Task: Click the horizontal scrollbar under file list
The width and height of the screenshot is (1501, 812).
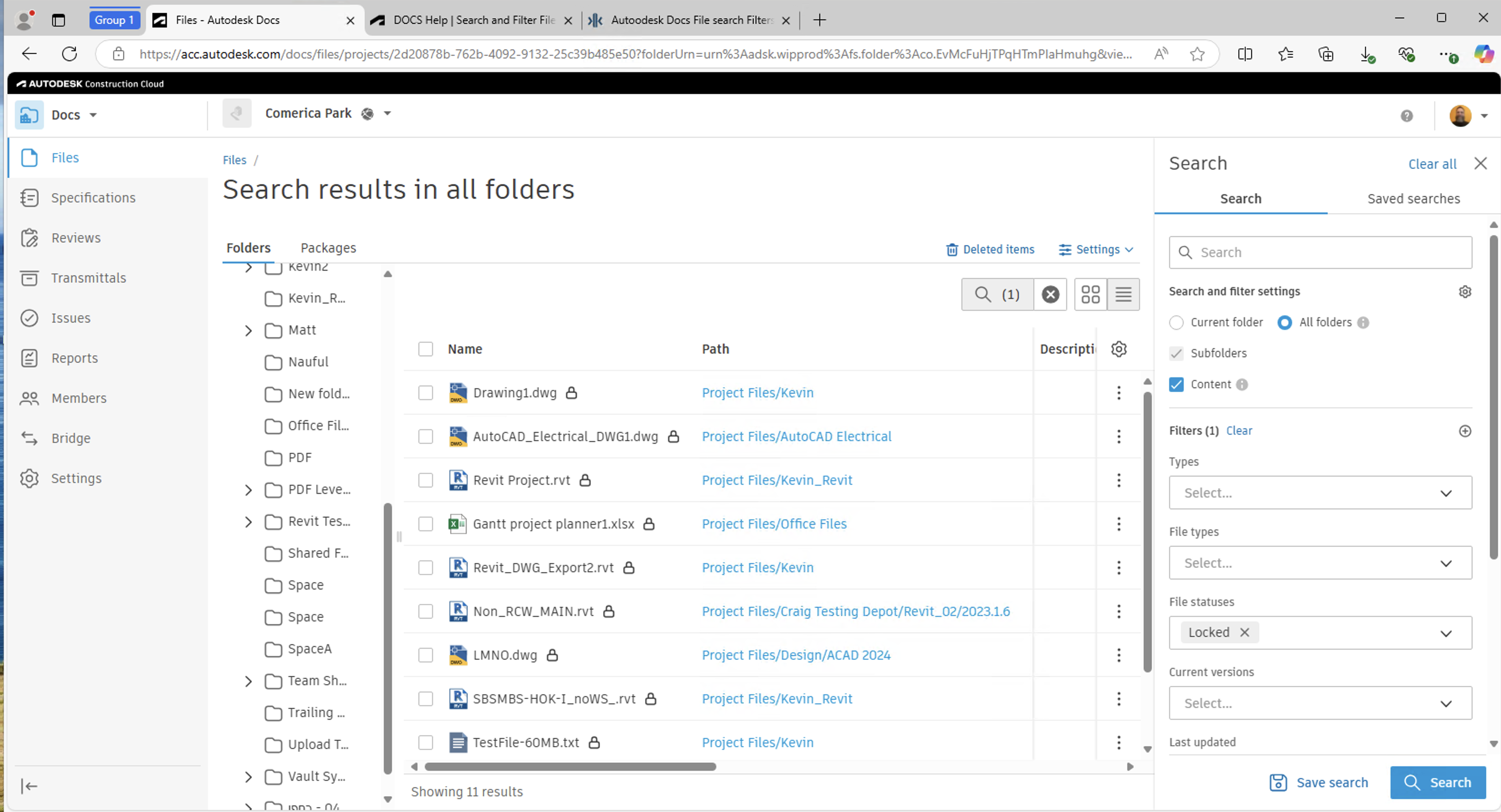Action: point(570,766)
